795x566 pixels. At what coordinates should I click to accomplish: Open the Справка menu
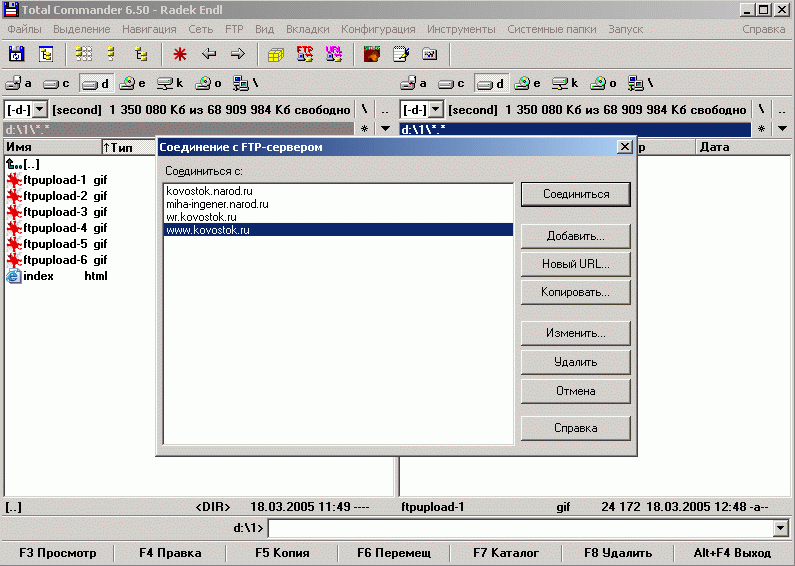pos(764,29)
